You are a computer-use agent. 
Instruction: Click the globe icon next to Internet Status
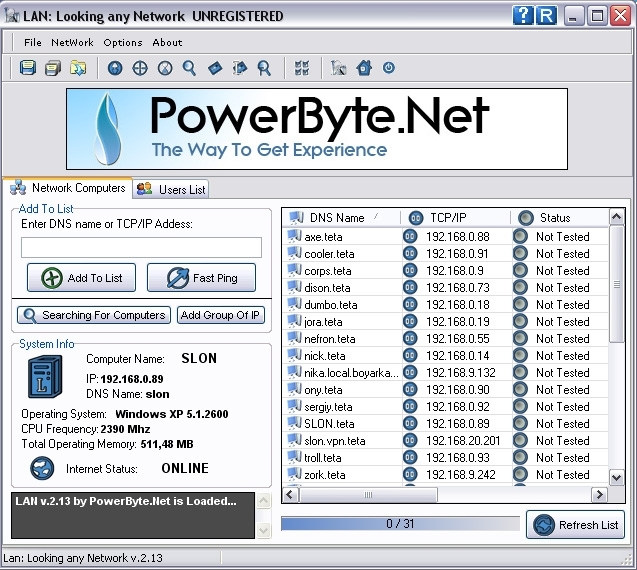(42, 468)
